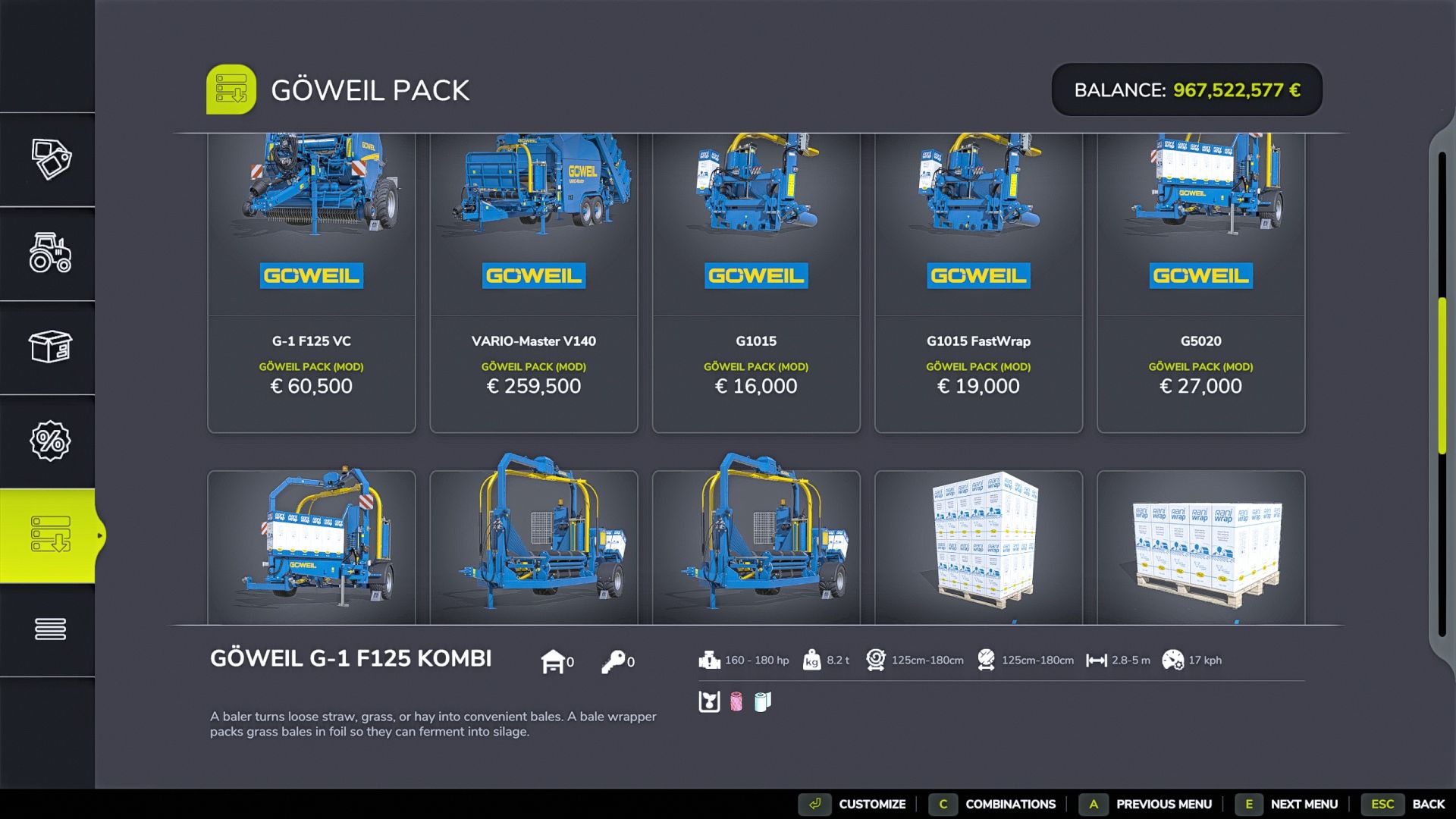The image size is (1456, 819).
Task: Select the selected G-1 F125 Kombi thumbnail in second row
Action: pyautogui.click(x=311, y=547)
